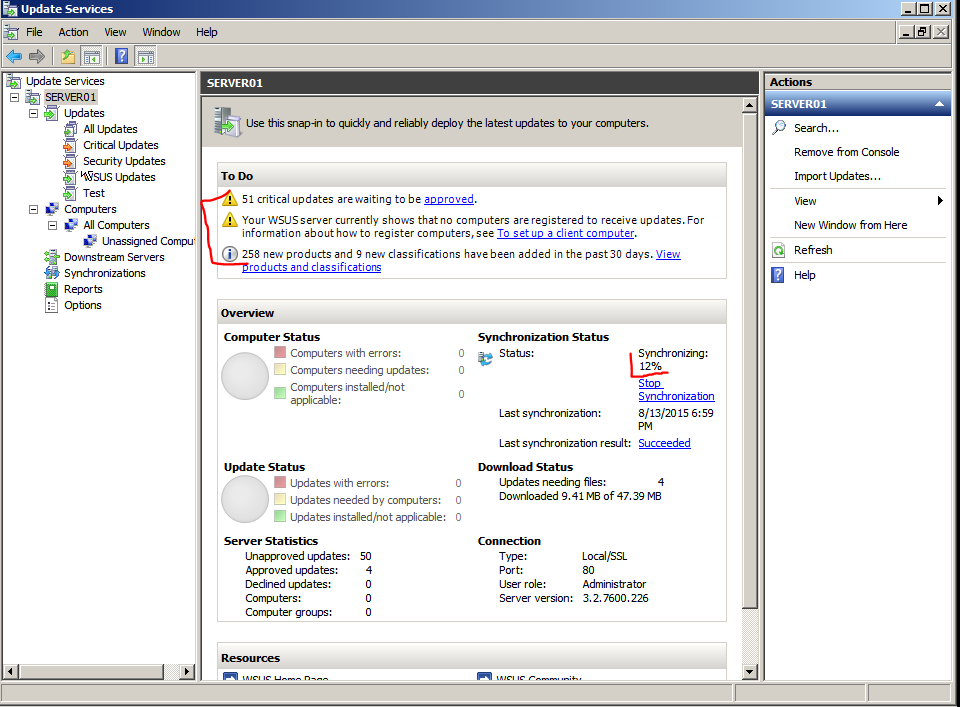Click the Updates installed/not applicable green swatch

coord(280,516)
